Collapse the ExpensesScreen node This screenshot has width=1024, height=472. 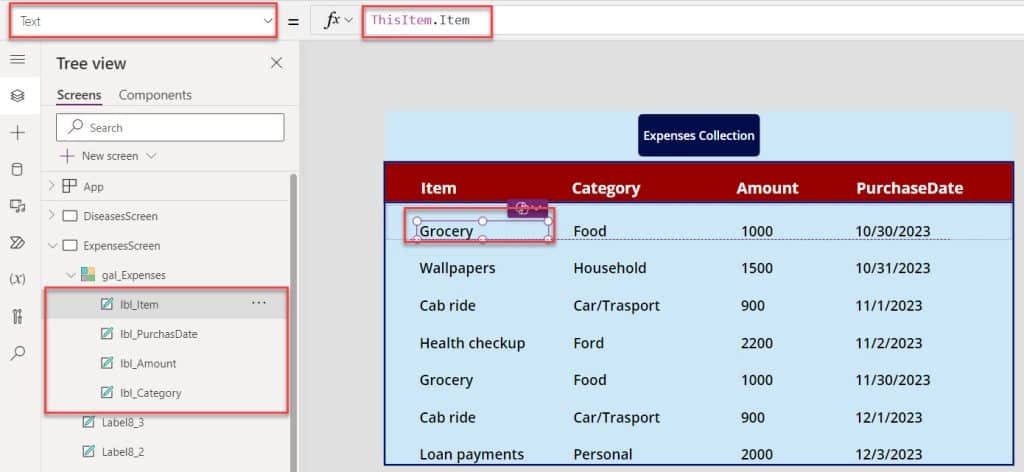pos(52,245)
